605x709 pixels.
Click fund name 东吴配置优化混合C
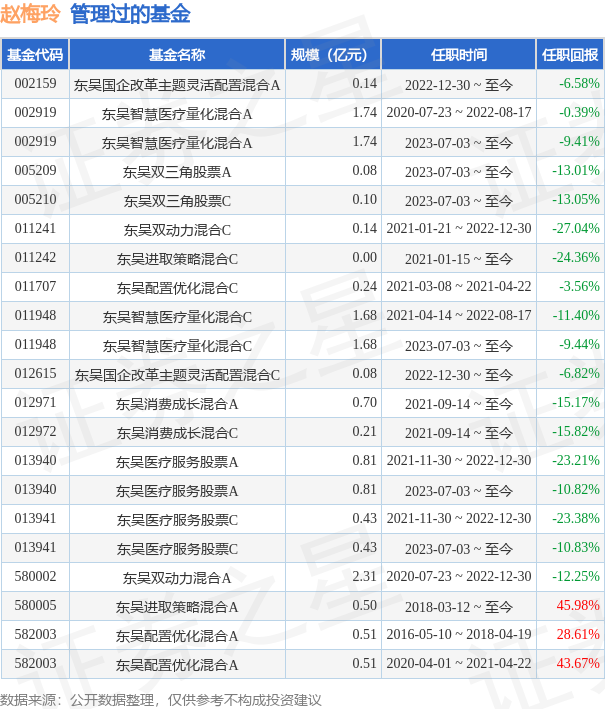tap(177, 288)
